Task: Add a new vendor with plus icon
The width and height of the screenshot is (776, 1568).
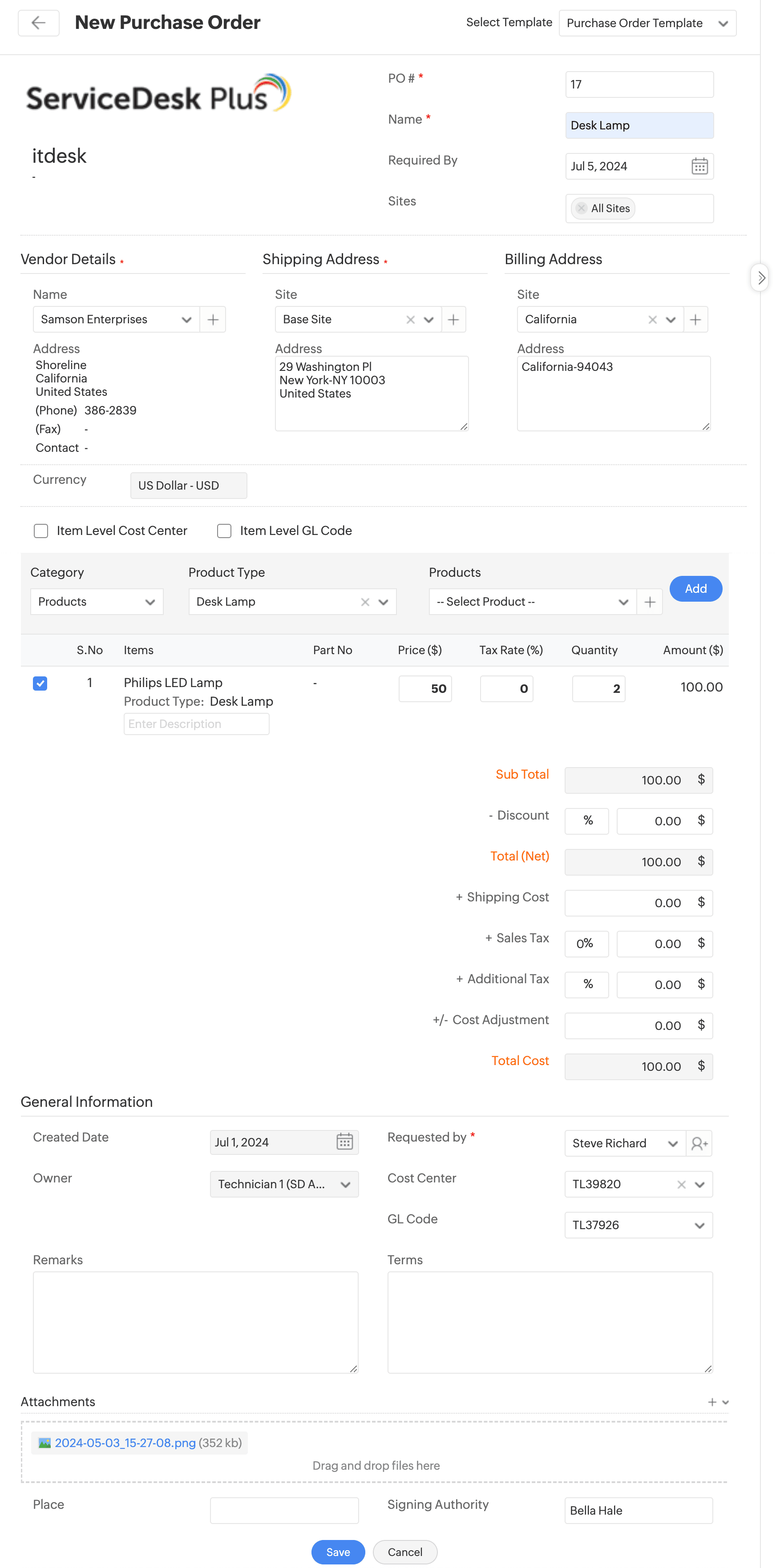Action: point(213,320)
